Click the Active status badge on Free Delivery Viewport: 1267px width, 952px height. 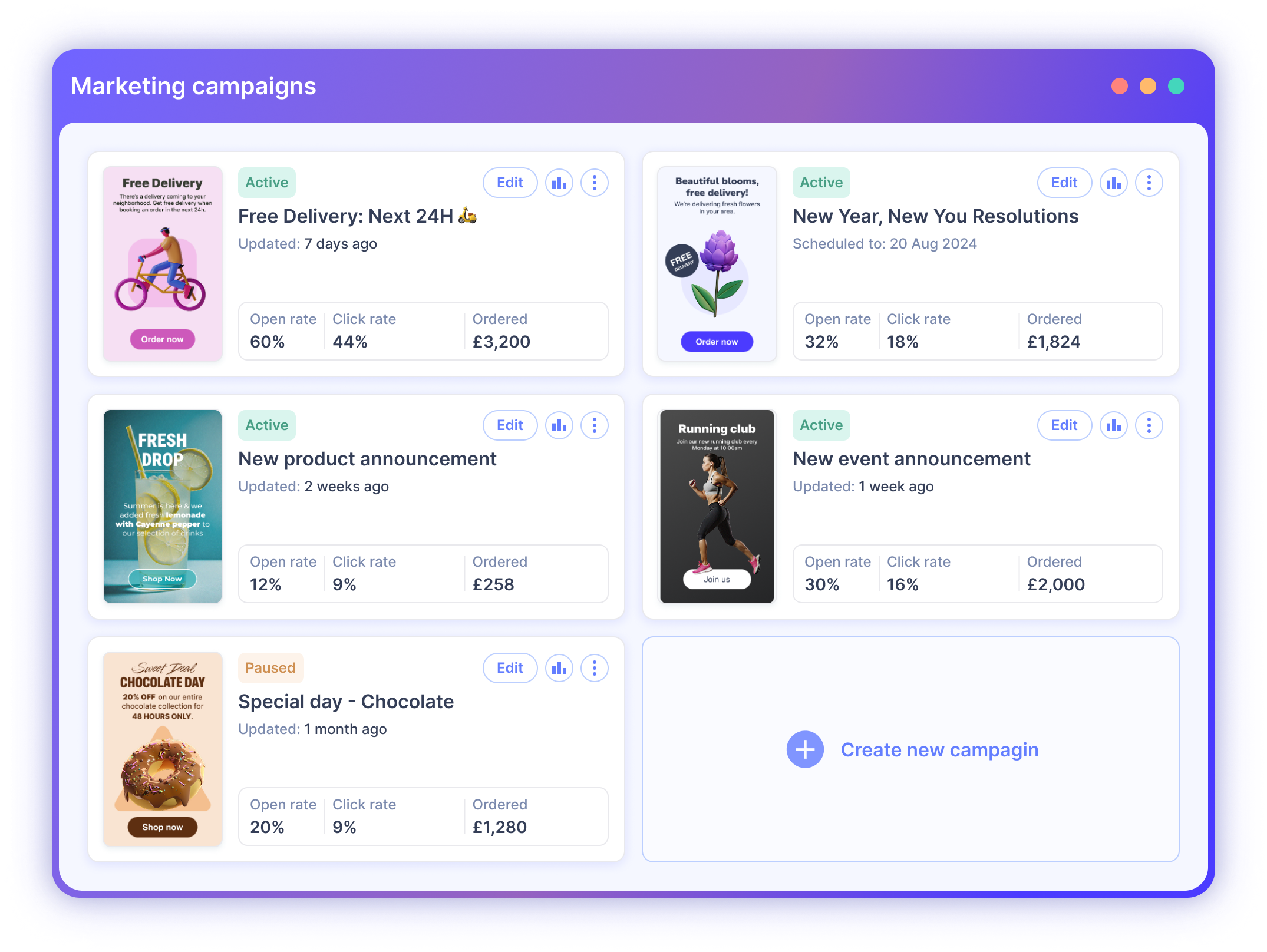click(x=267, y=183)
